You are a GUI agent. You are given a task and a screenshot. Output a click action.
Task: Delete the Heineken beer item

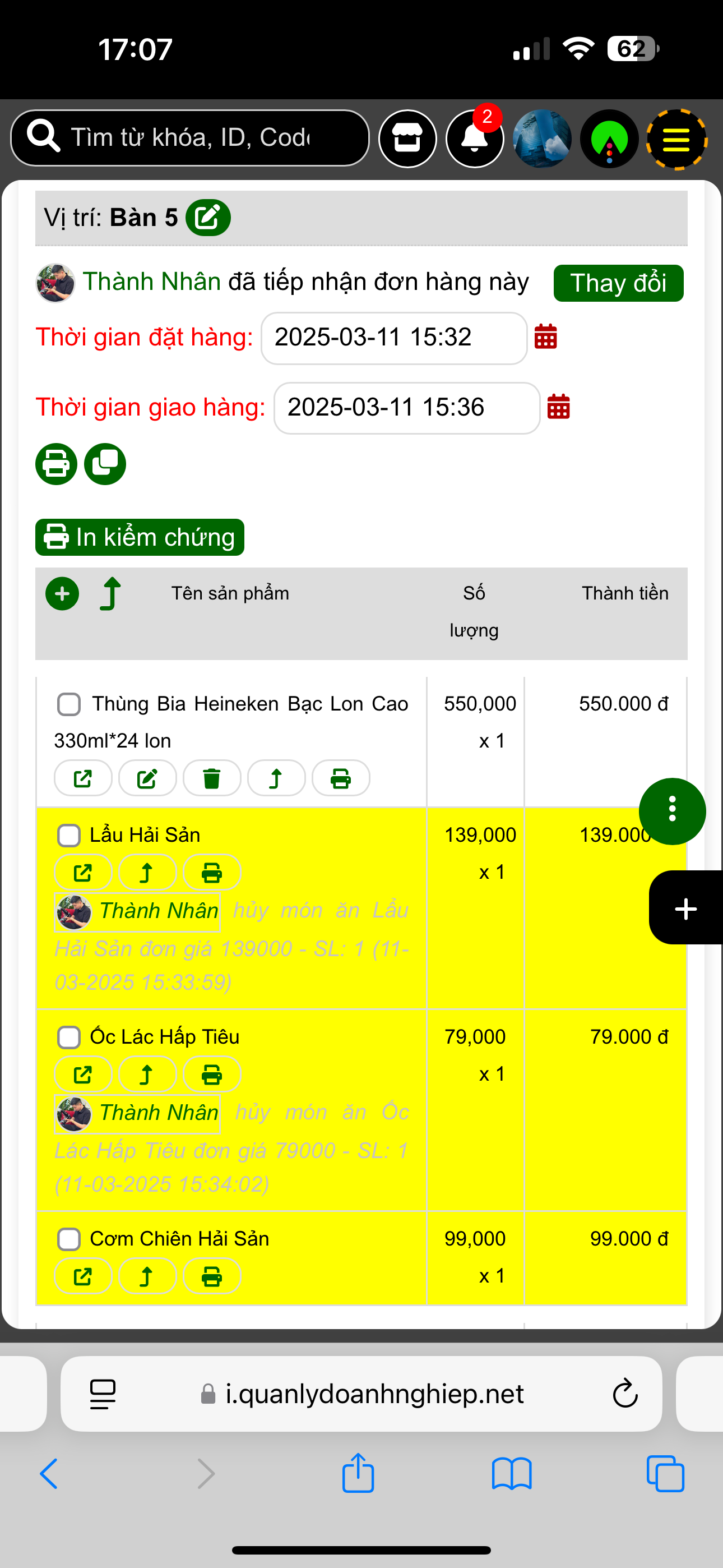click(212, 778)
